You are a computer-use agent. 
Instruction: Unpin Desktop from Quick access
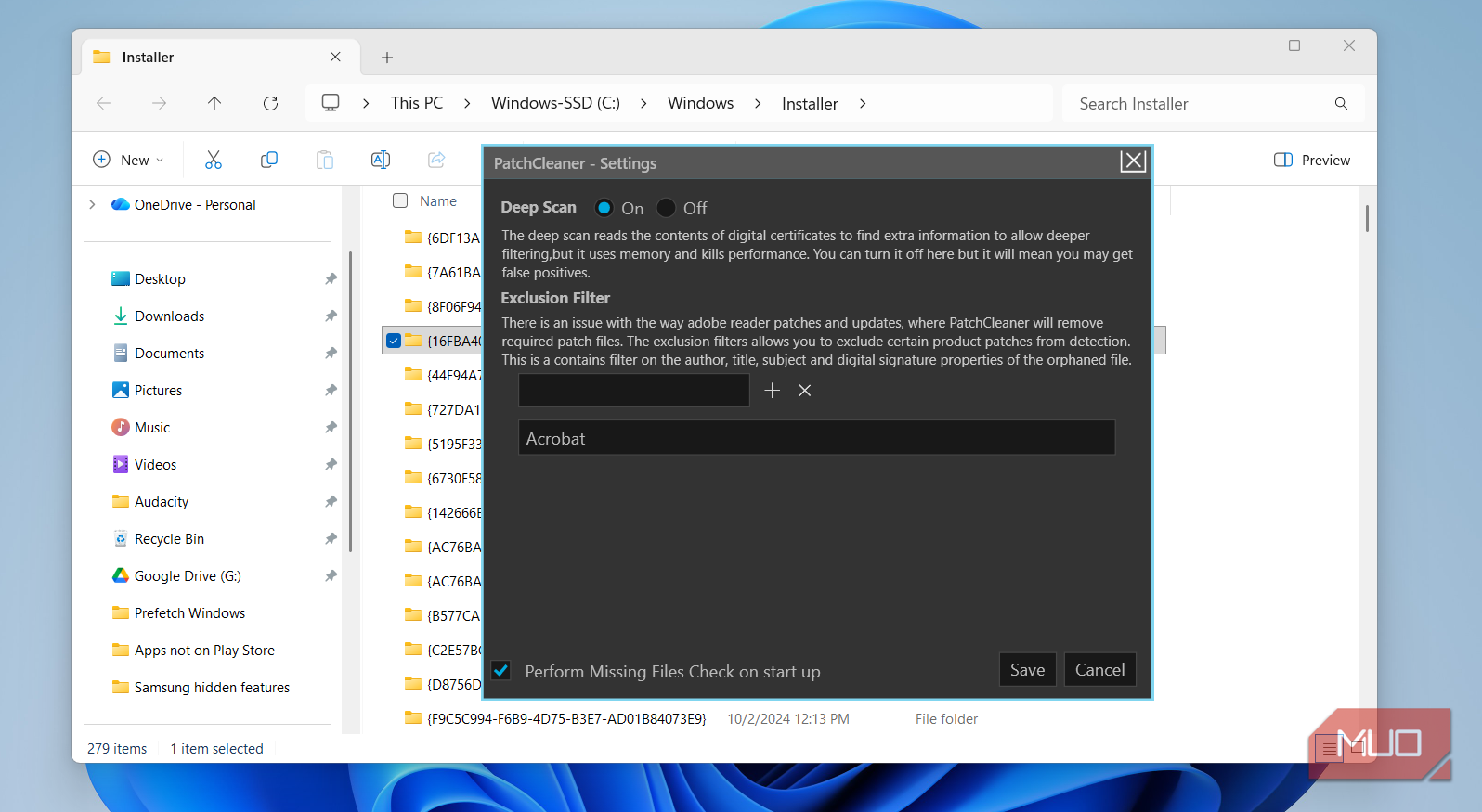click(x=331, y=279)
